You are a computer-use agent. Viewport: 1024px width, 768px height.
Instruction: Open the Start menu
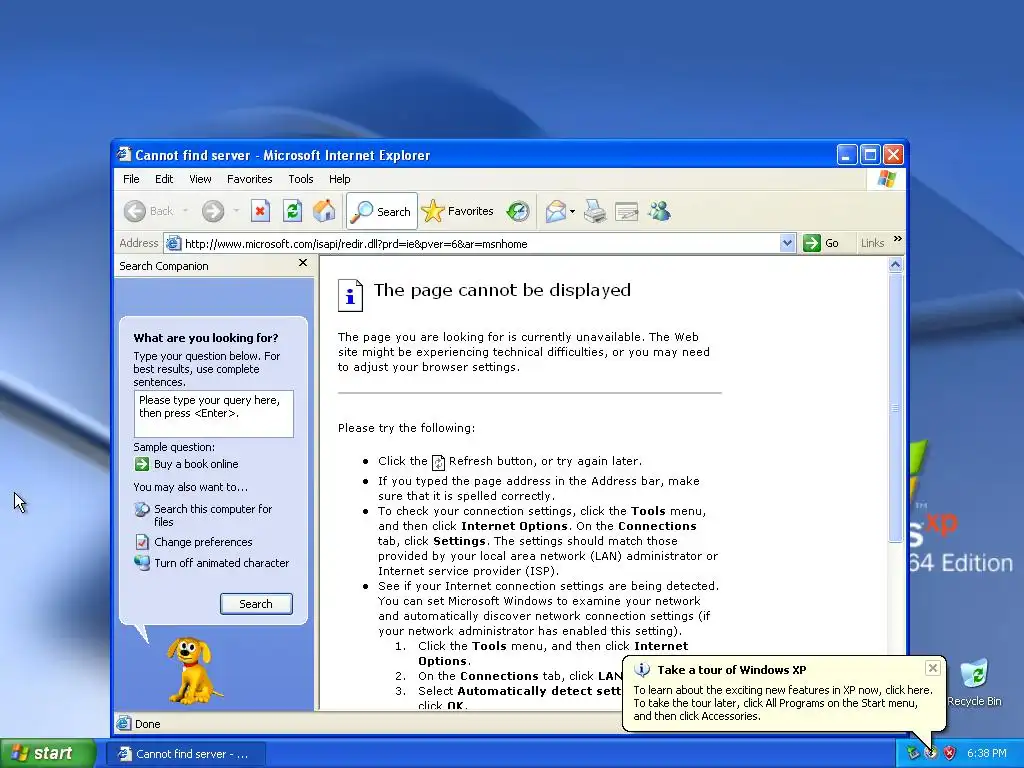(48, 753)
